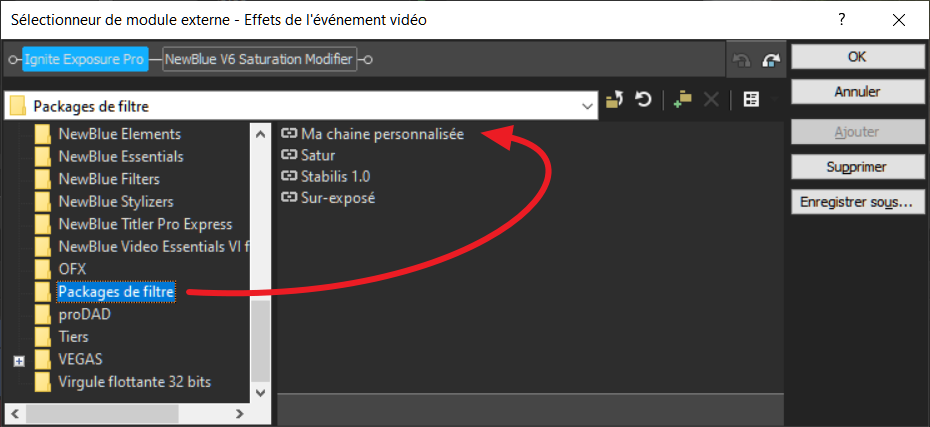The image size is (930, 427).
Task: Select NewBlue Video Essentials VI folder
Action: [155, 247]
